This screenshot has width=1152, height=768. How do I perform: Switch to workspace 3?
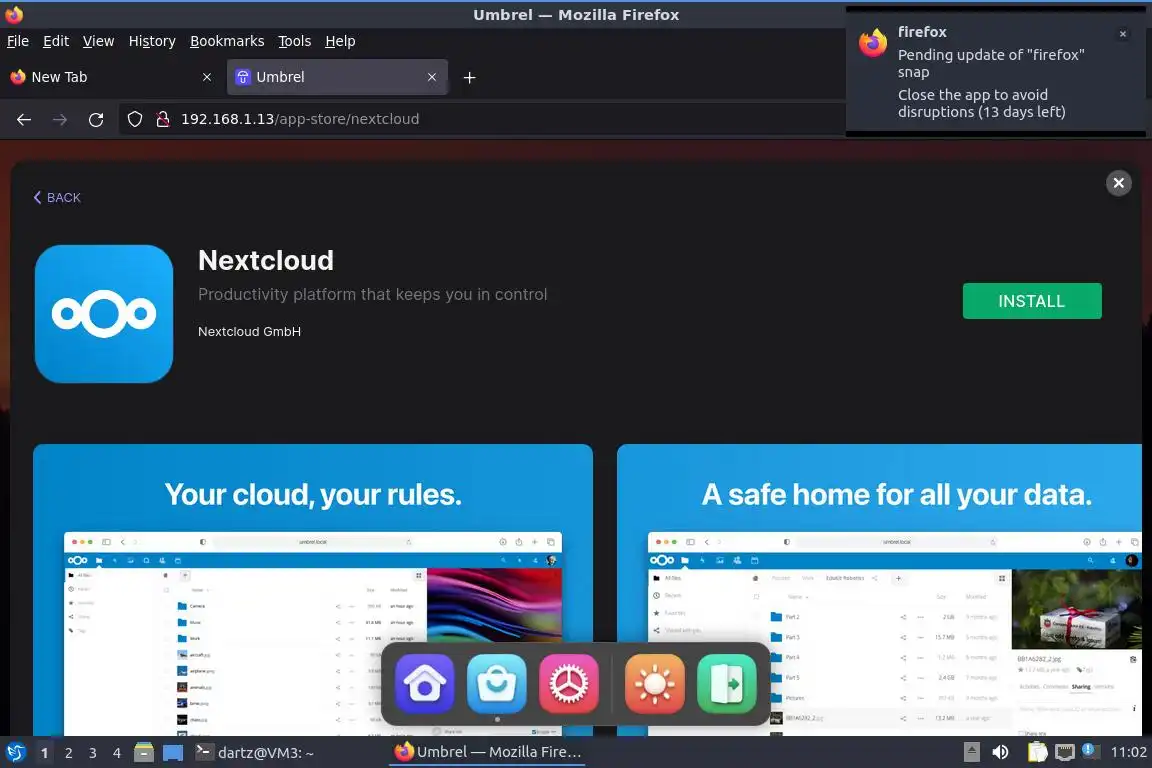(93, 753)
